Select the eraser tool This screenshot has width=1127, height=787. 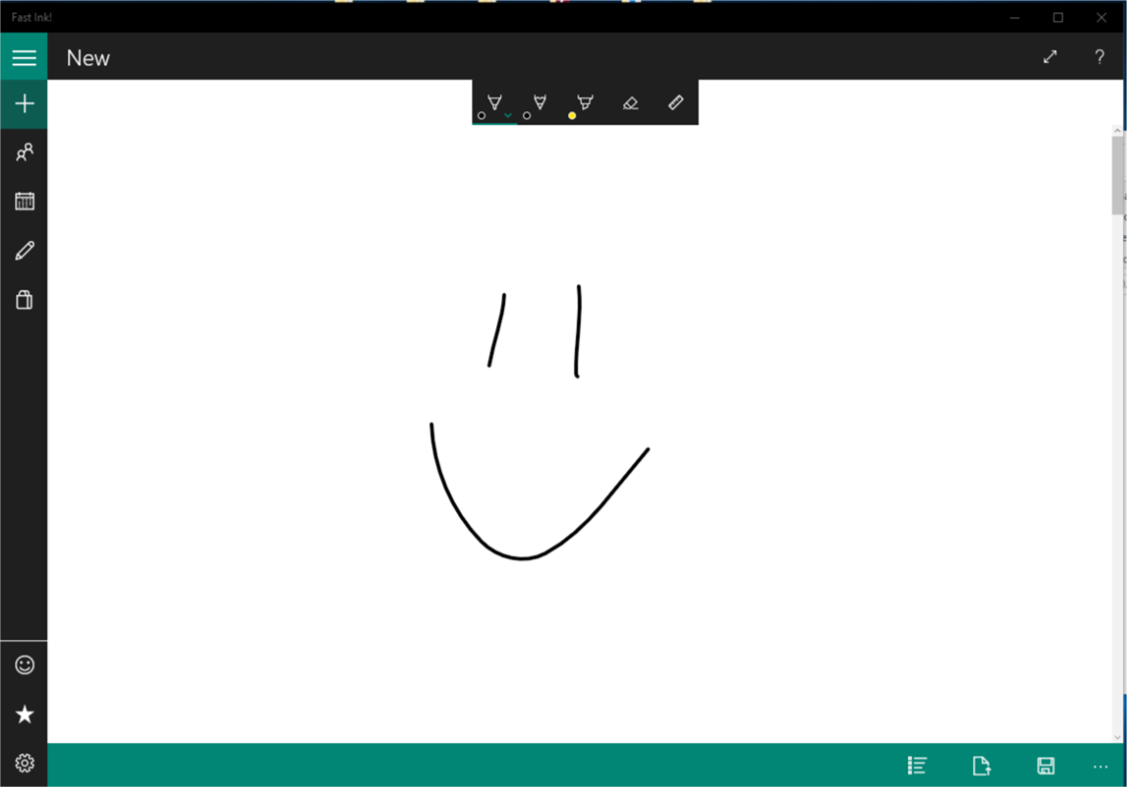click(x=630, y=101)
